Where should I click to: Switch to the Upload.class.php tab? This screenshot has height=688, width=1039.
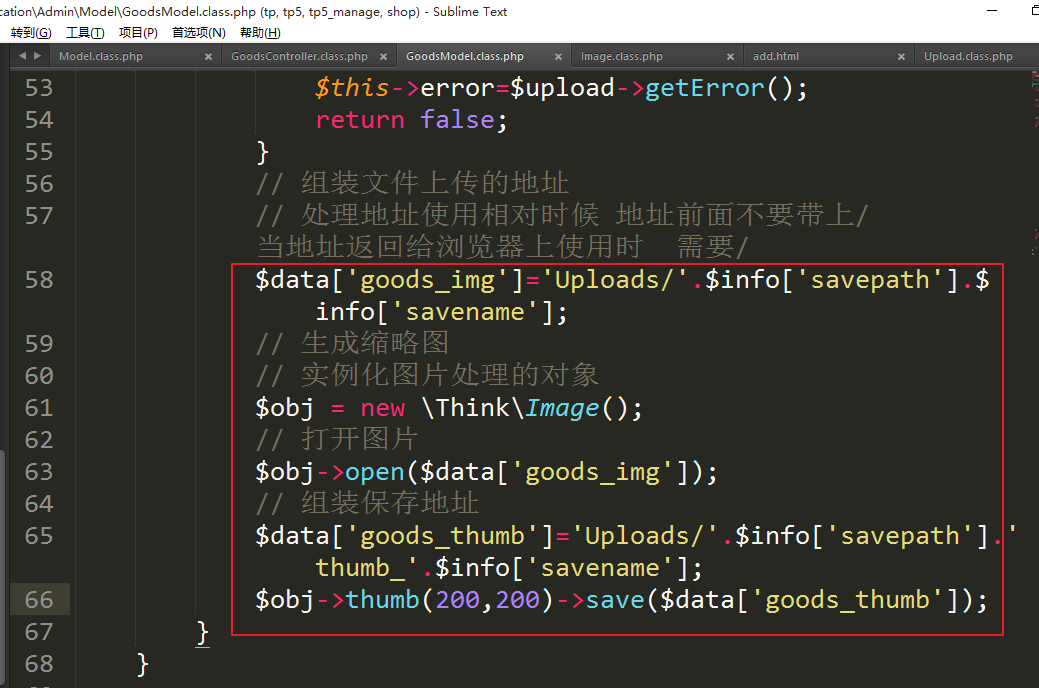(967, 57)
